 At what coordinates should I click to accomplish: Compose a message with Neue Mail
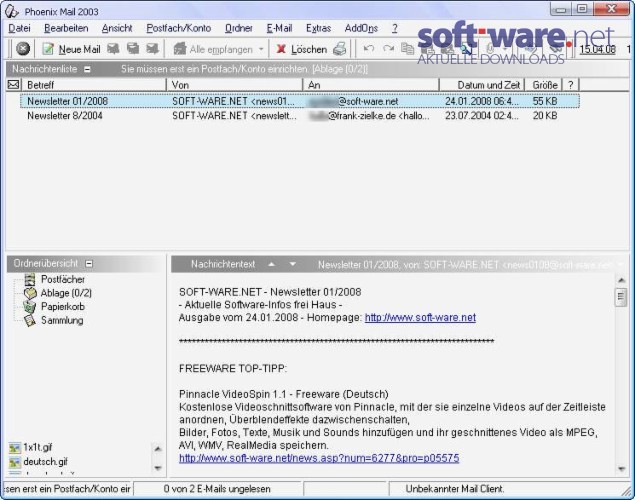point(71,49)
